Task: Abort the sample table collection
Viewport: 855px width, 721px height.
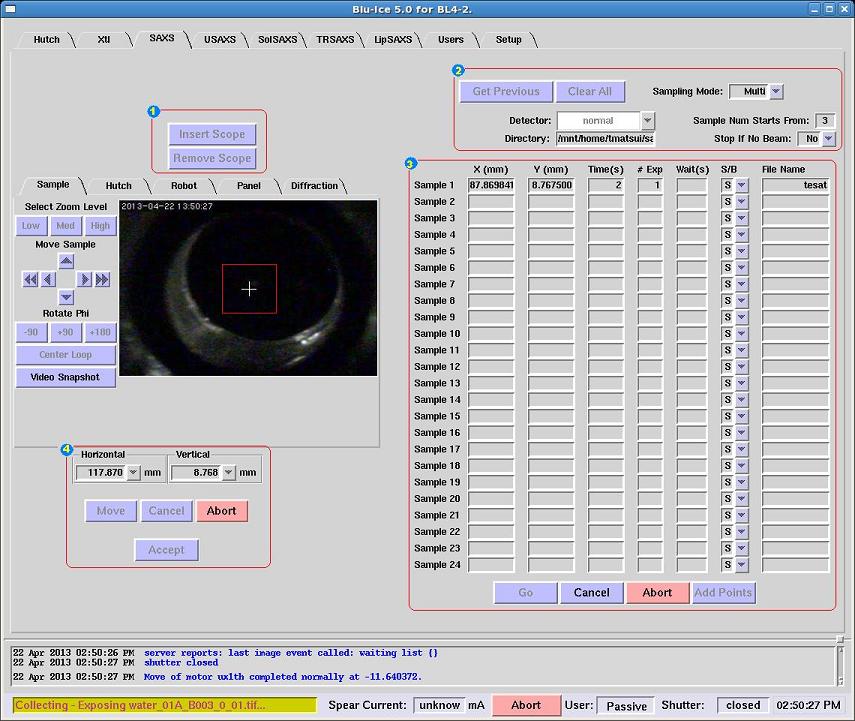Action: pos(657,592)
